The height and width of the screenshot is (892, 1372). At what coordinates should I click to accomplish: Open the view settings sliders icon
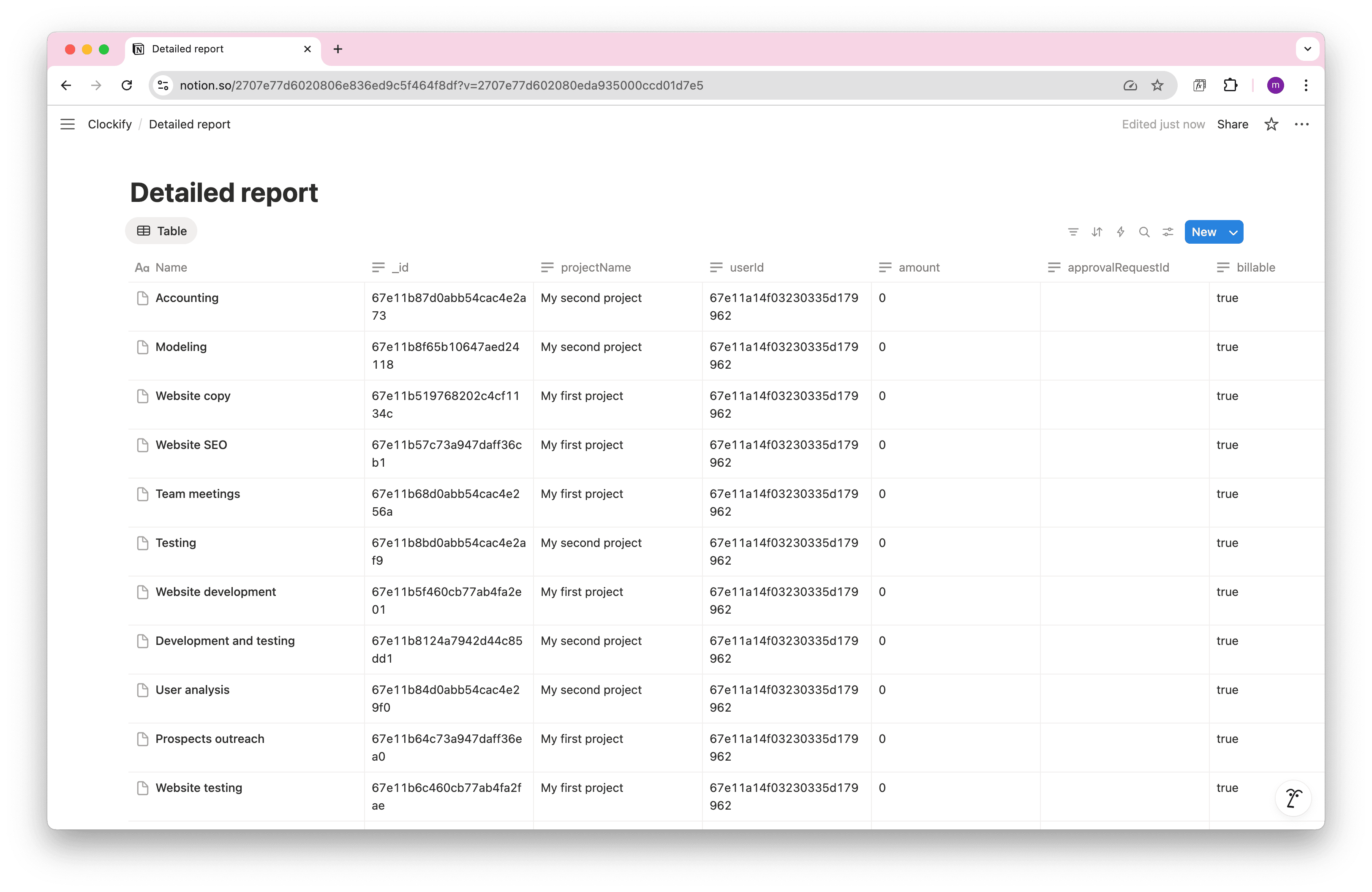pyautogui.click(x=1168, y=231)
